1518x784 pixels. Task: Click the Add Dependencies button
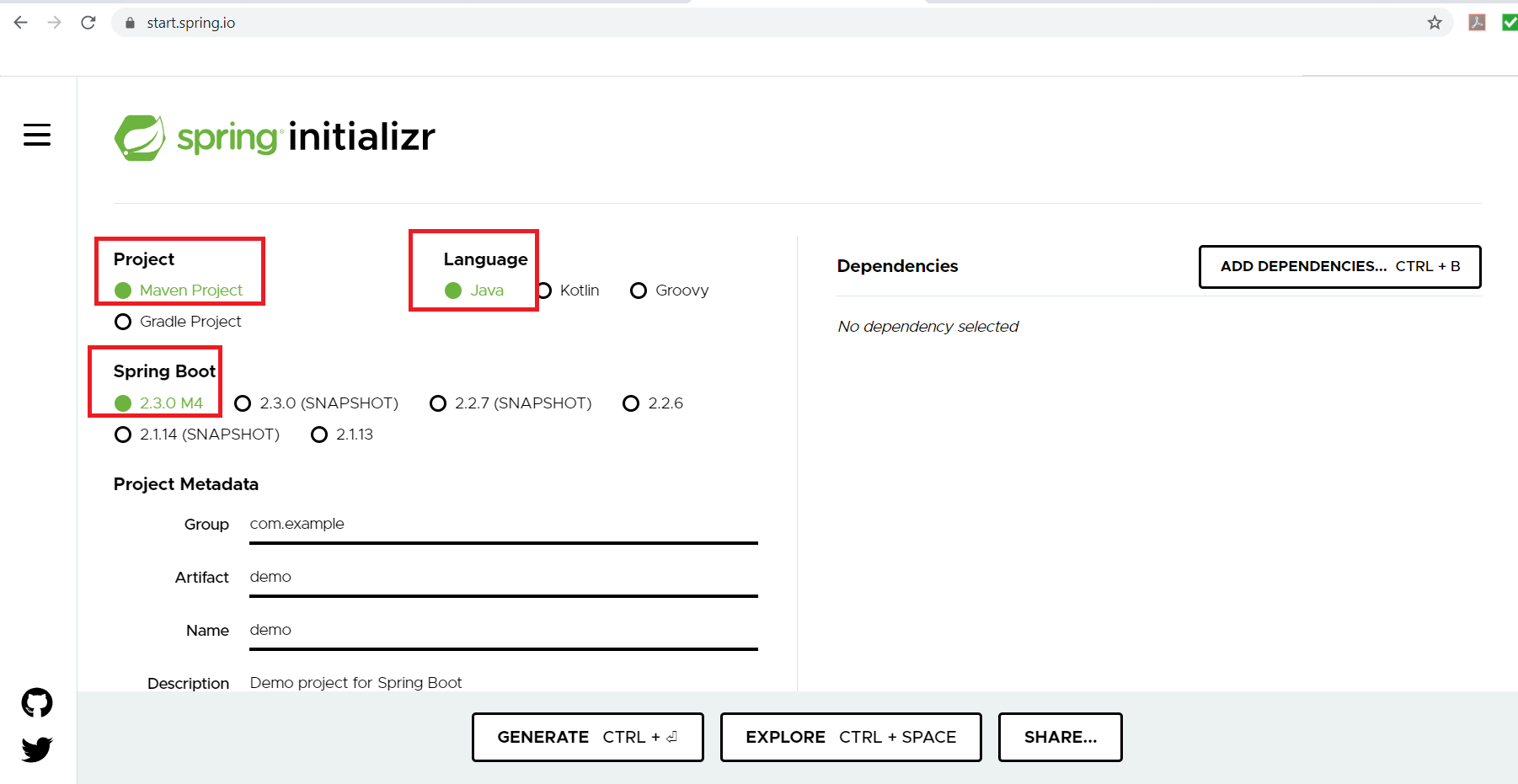[x=1339, y=267]
